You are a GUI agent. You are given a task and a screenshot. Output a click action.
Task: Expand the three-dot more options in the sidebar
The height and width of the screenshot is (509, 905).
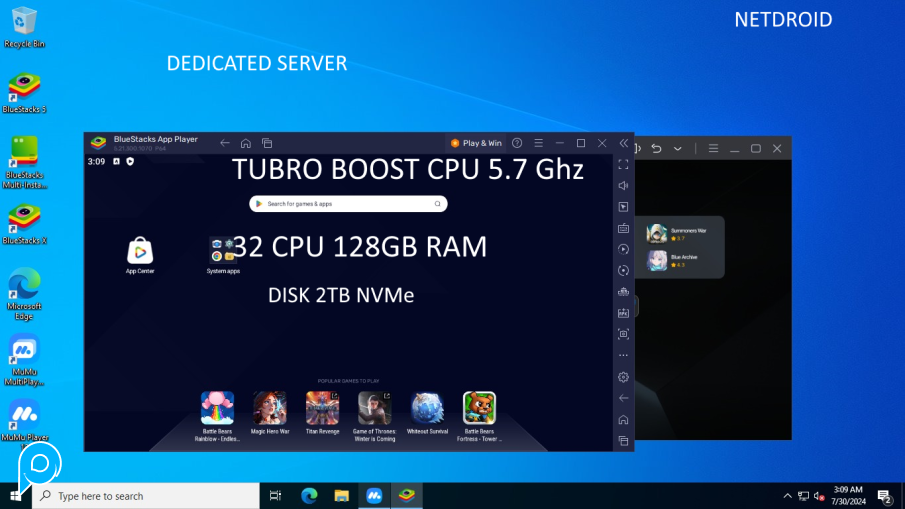point(623,355)
